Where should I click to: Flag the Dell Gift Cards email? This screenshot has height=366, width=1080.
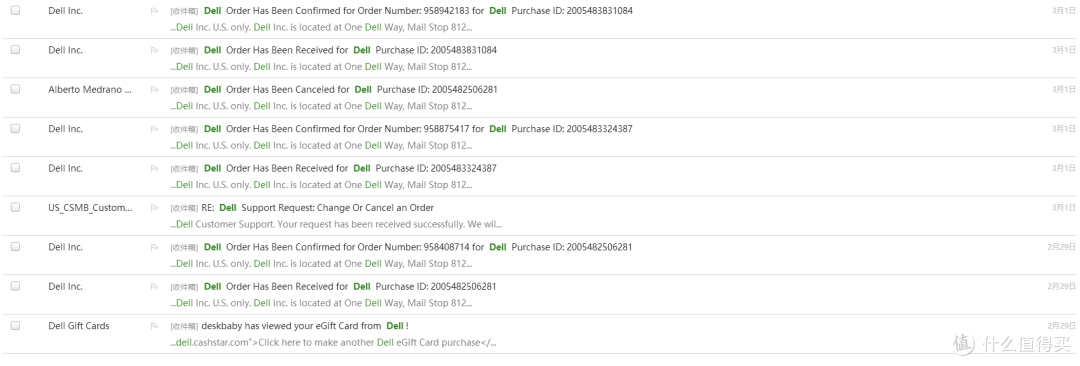click(x=154, y=326)
